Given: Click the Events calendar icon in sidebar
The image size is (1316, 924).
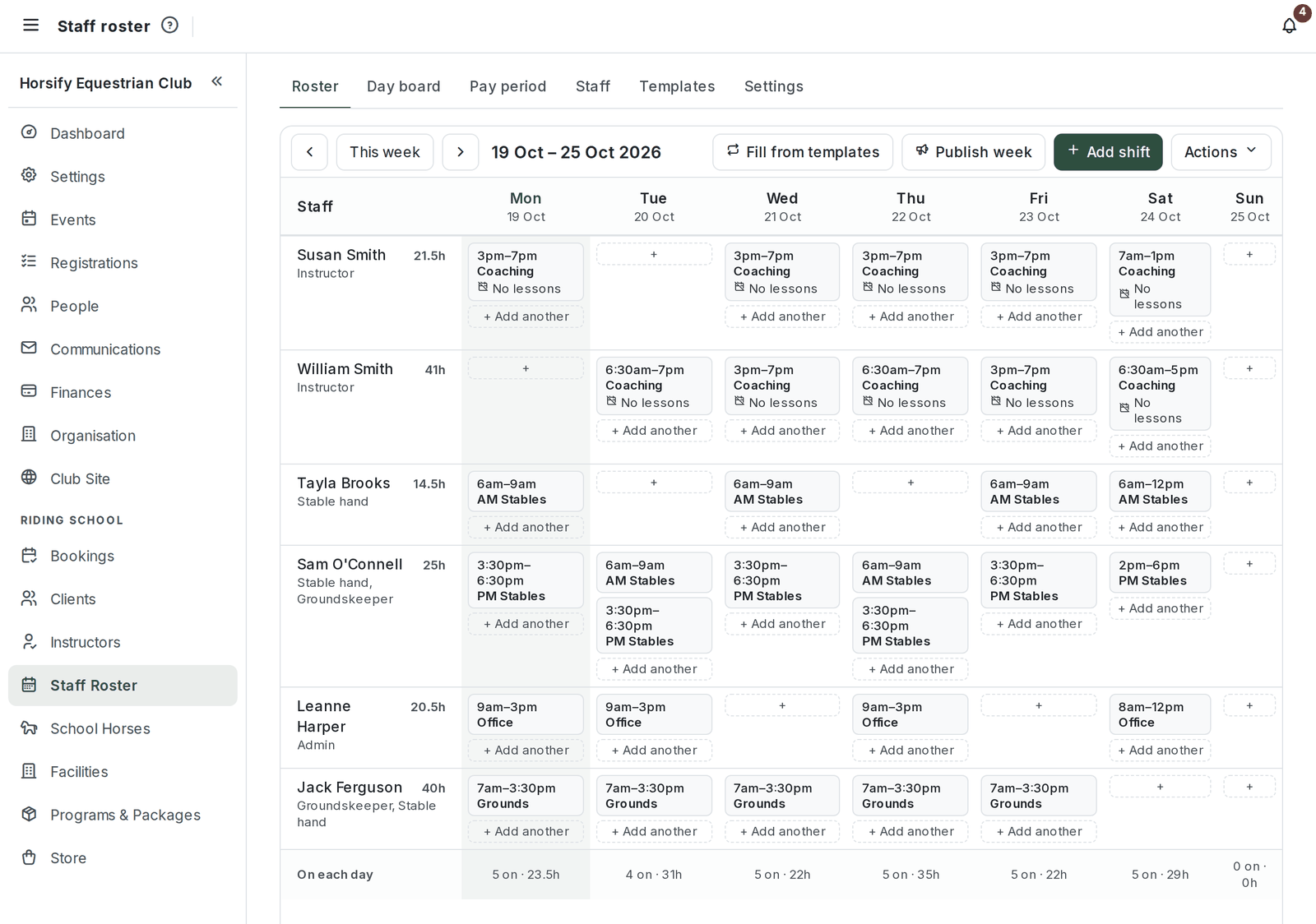Looking at the screenshot, I should pyautogui.click(x=29, y=219).
